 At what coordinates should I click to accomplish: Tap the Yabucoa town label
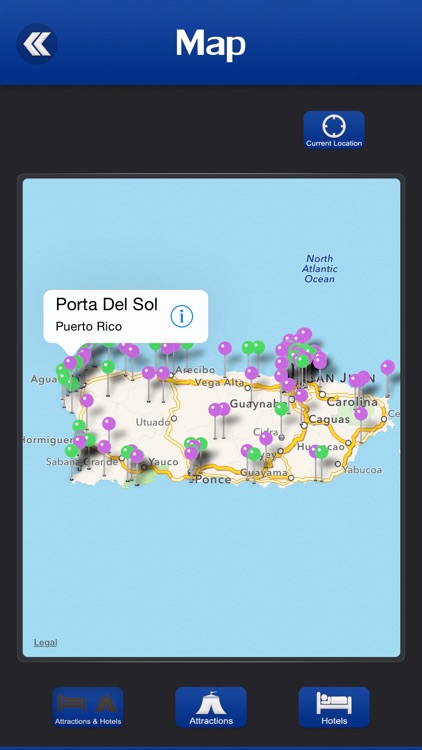(362, 470)
